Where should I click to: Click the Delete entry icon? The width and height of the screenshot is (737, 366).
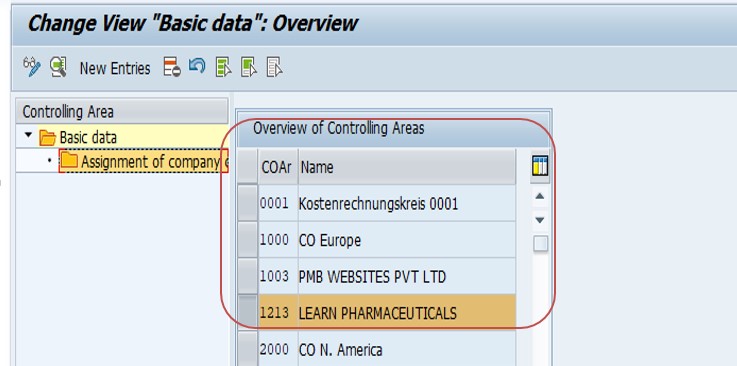pyautogui.click(x=172, y=67)
